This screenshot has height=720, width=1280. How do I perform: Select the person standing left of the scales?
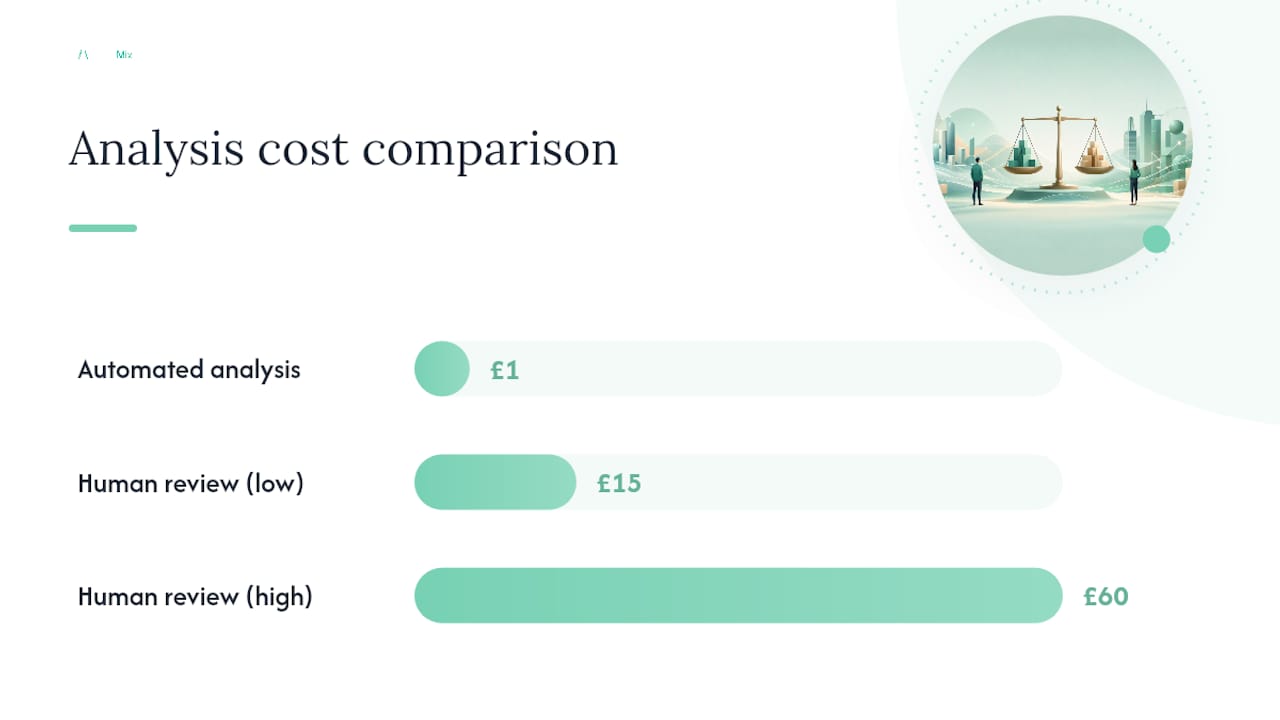(977, 182)
